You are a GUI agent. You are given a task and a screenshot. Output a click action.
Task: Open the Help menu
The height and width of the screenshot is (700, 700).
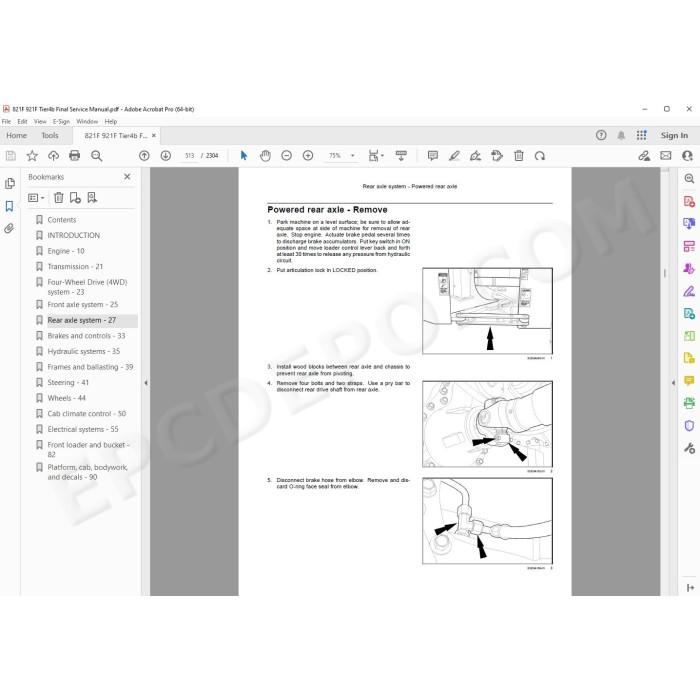point(111,121)
